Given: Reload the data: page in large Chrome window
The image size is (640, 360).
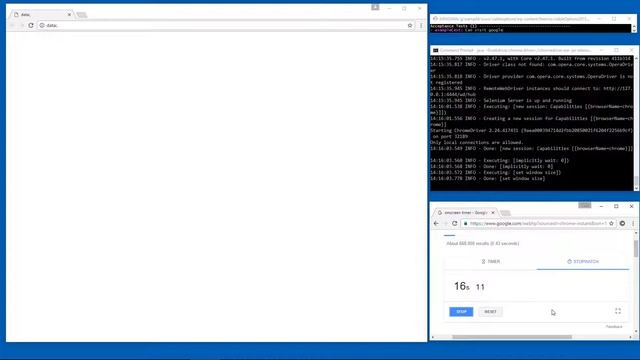Looking at the screenshot, I should point(31,25).
